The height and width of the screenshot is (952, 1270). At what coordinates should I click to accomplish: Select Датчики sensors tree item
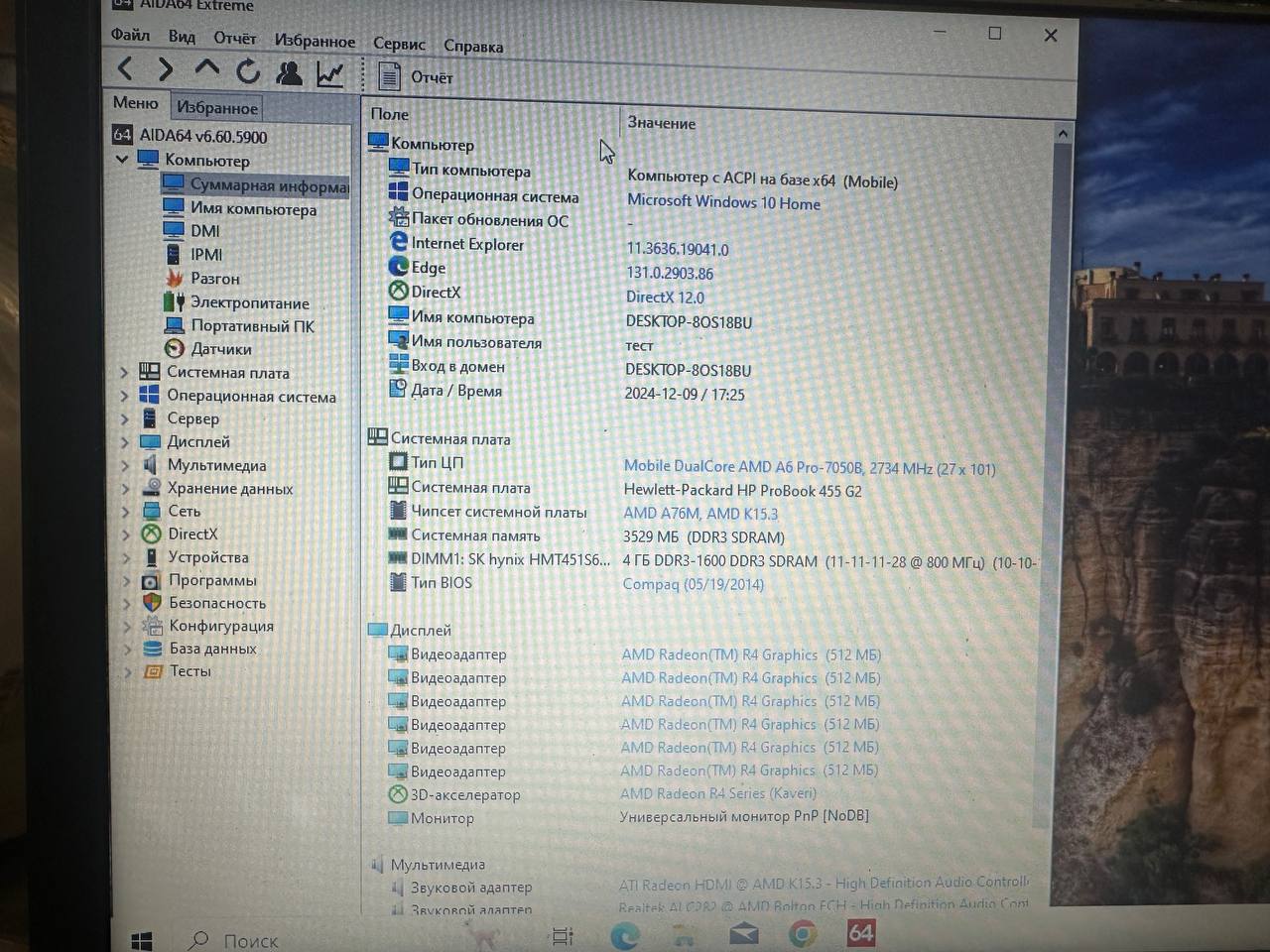(x=208, y=349)
